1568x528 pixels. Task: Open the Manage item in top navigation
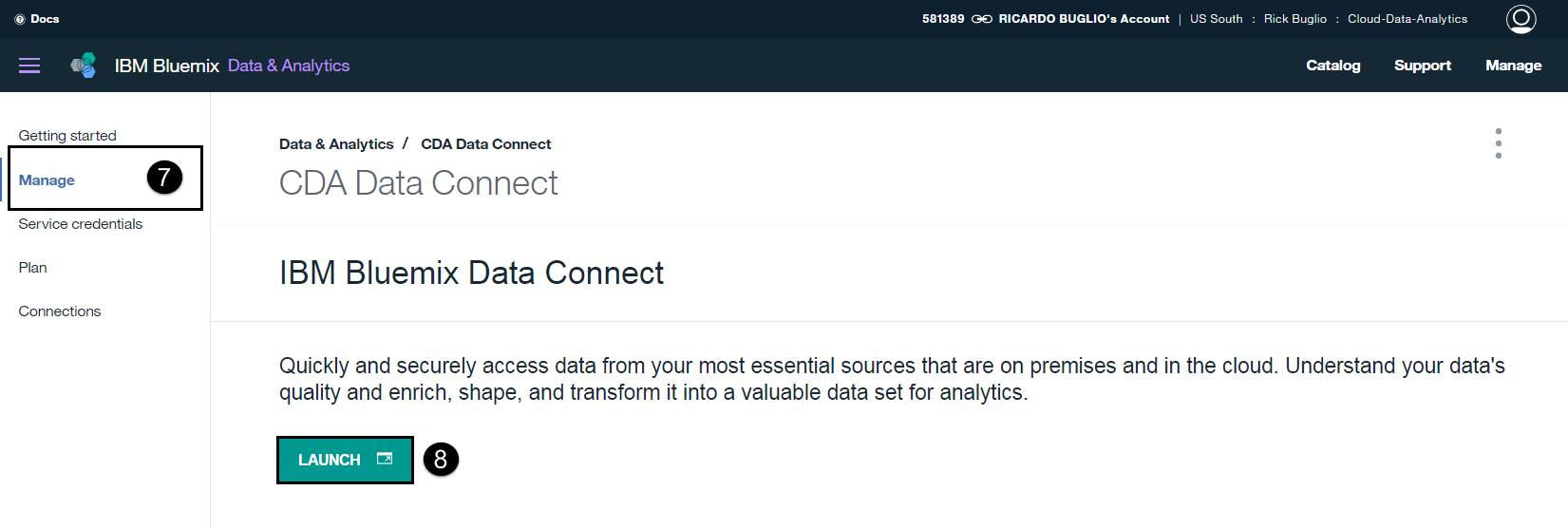1513,66
